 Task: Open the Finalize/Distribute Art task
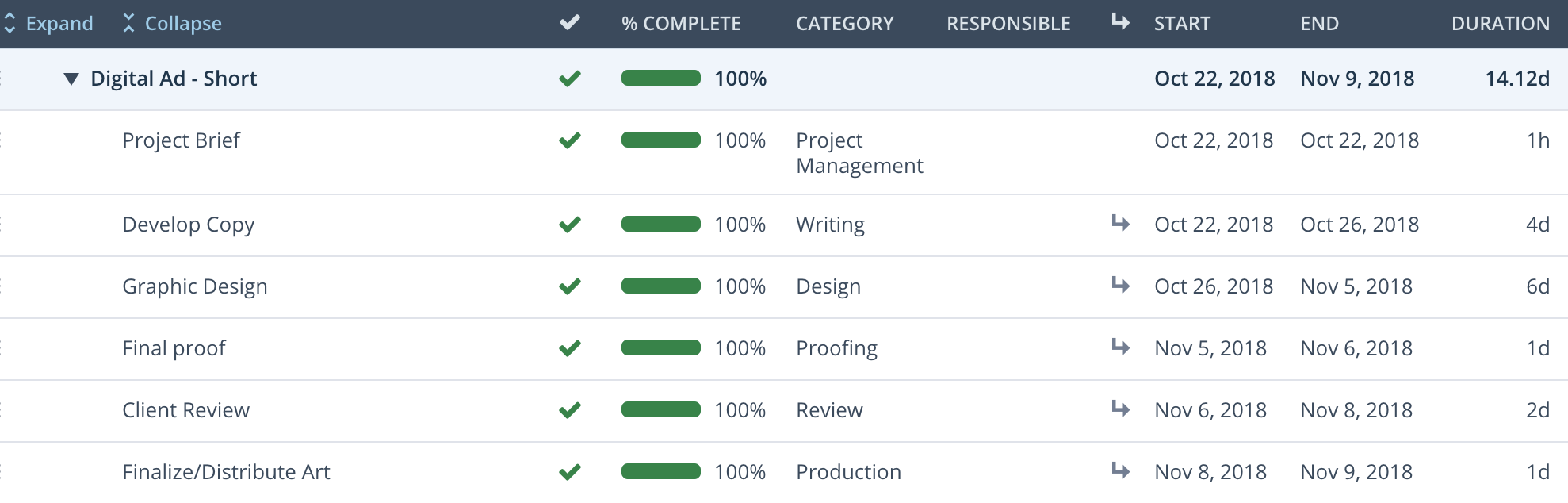[226, 472]
